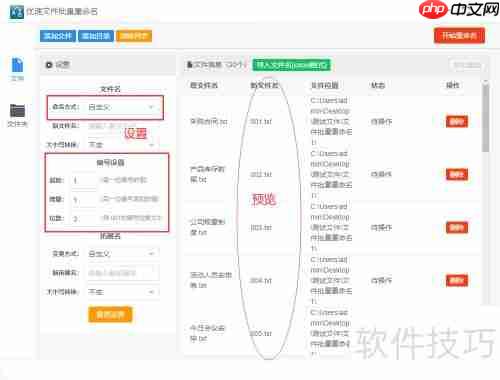Image resolution: width=500 pixels, height=380 pixels.
Task: Click the original file name in the 003.txt row
Action: pyautogui.click(x=207, y=227)
